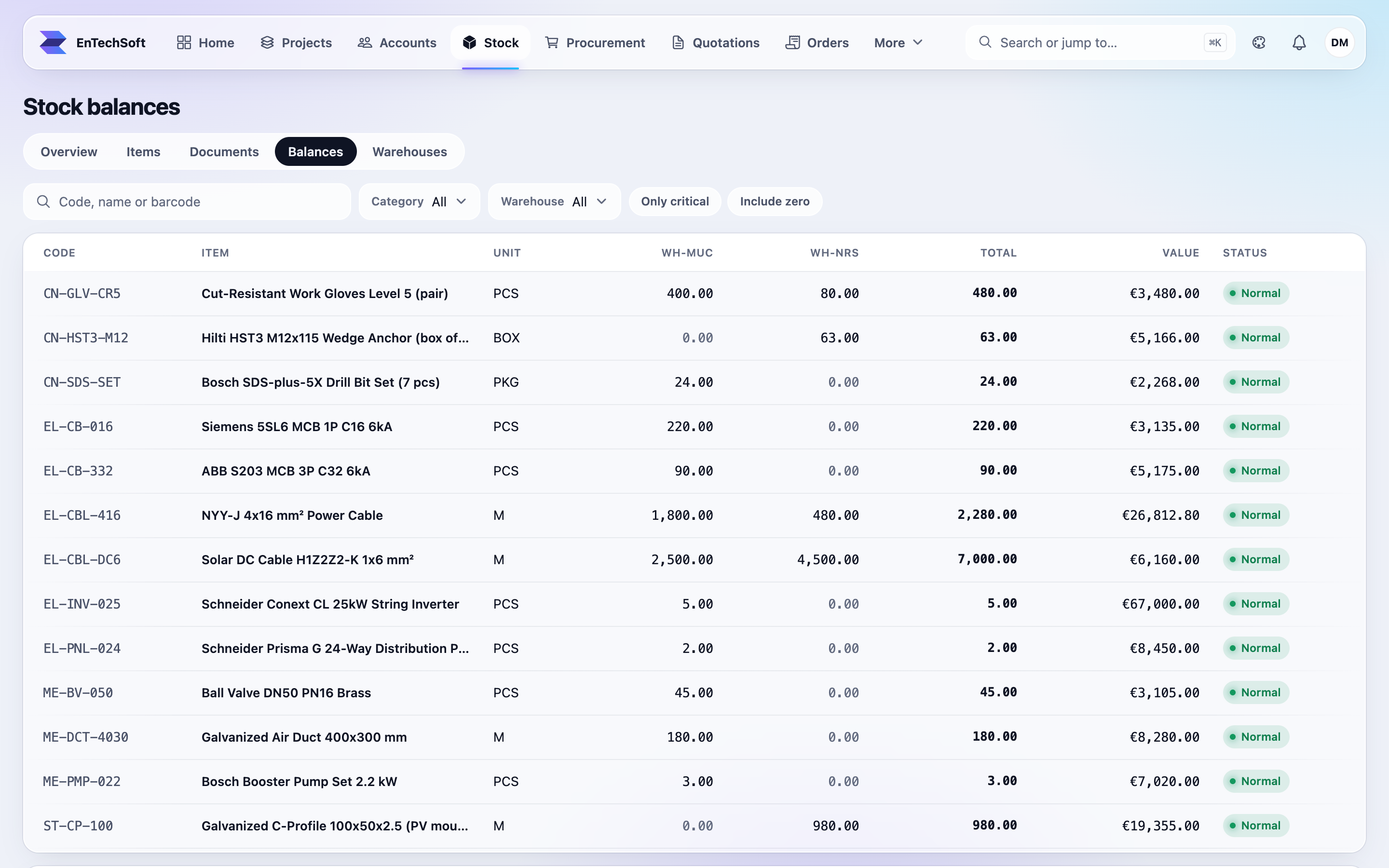Click the €26,812.80 value cell

point(1160,515)
